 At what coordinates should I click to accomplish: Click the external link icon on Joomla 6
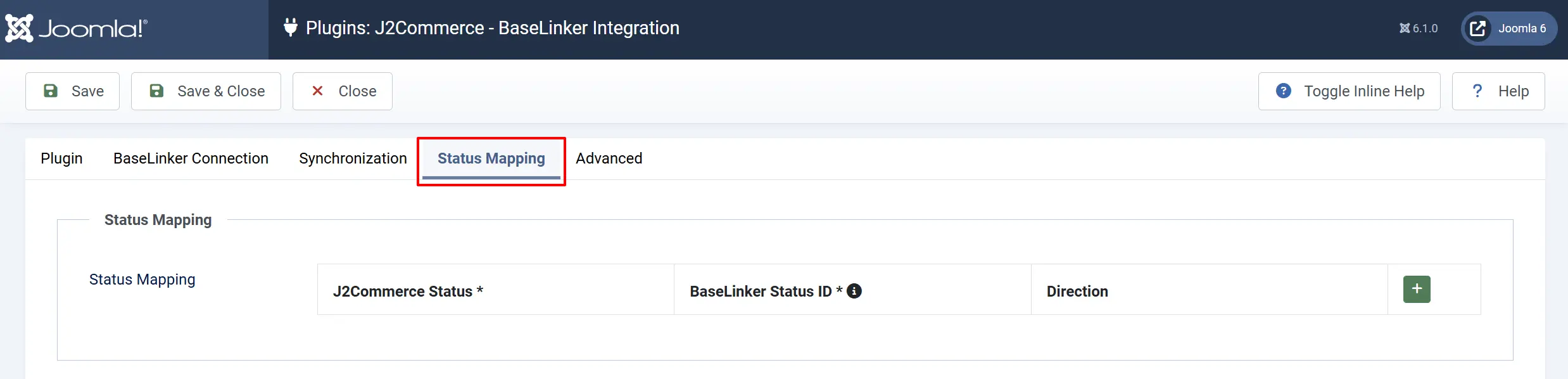coord(1477,29)
